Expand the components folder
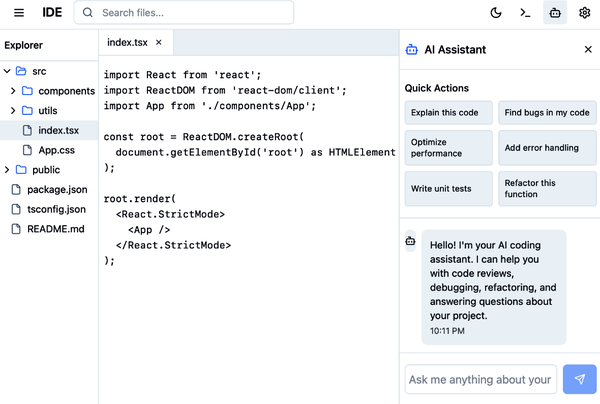The image size is (600, 404). (14, 91)
